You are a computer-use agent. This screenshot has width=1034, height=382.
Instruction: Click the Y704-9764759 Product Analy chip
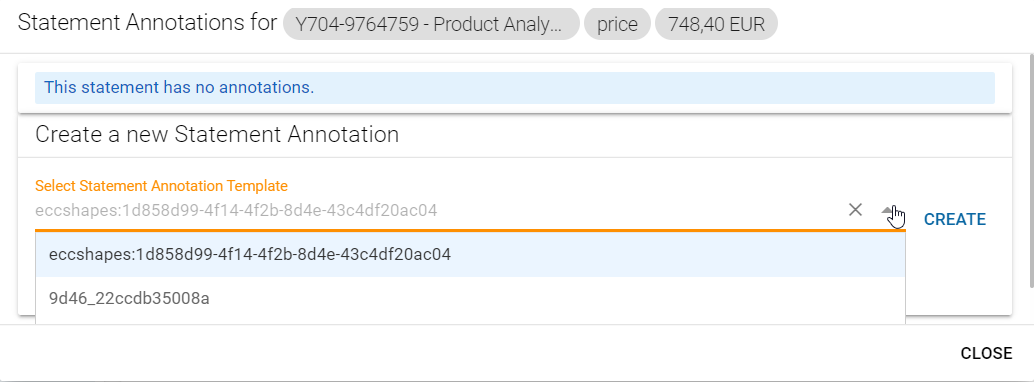point(431,24)
